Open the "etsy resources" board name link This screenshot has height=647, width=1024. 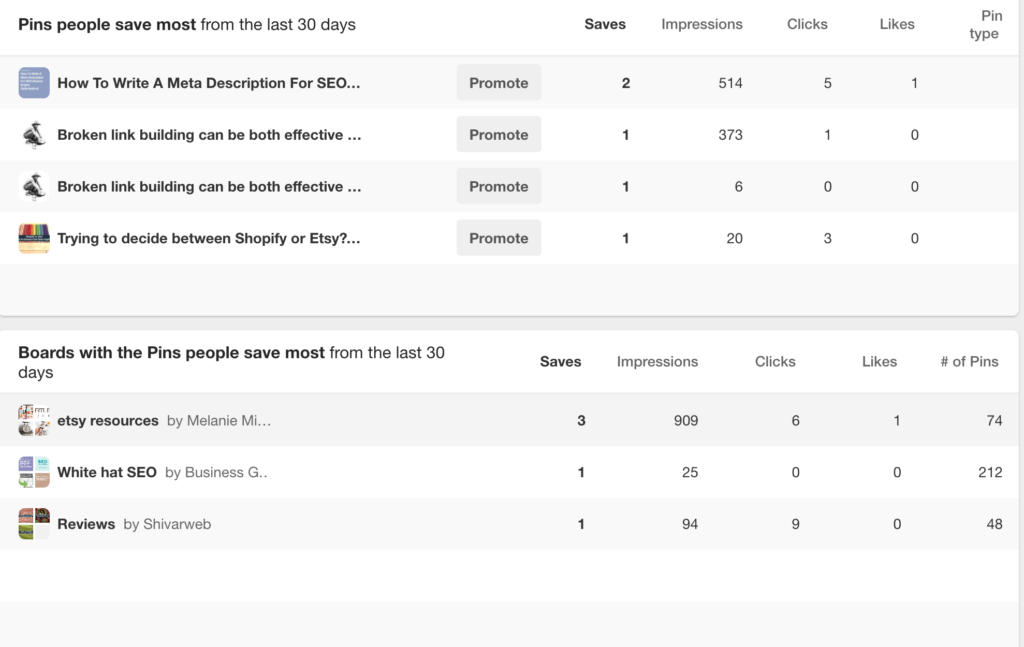pos(108,421)
